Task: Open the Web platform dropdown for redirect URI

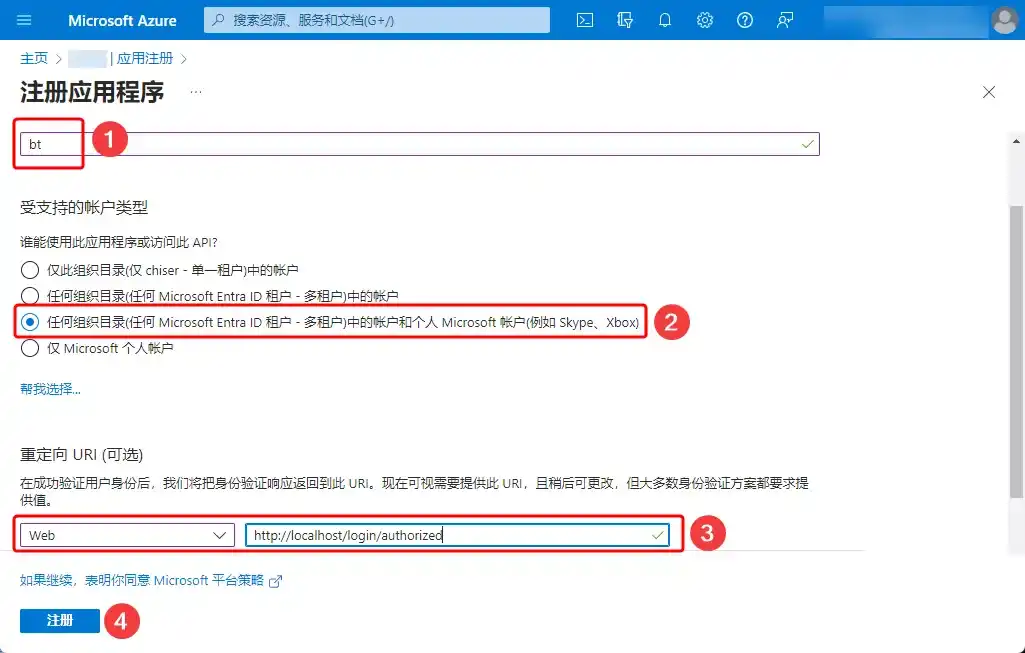Action: [x=126, y=535]
